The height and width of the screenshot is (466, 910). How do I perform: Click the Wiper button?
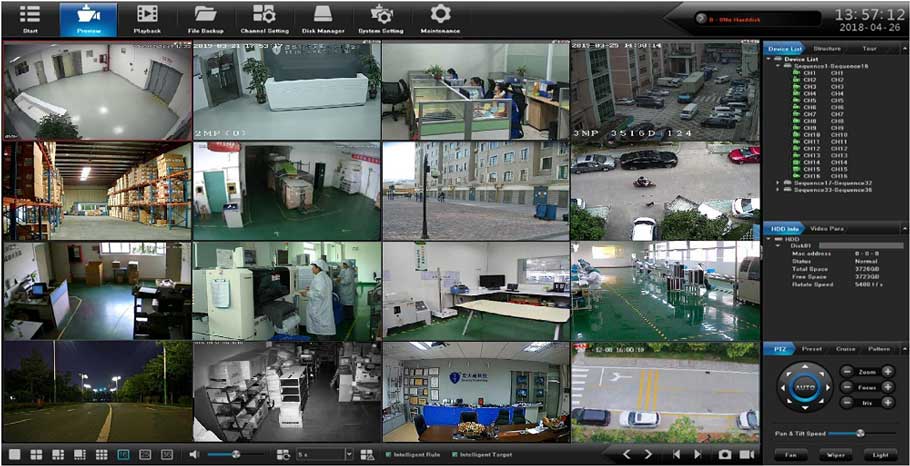coord(835,455)
